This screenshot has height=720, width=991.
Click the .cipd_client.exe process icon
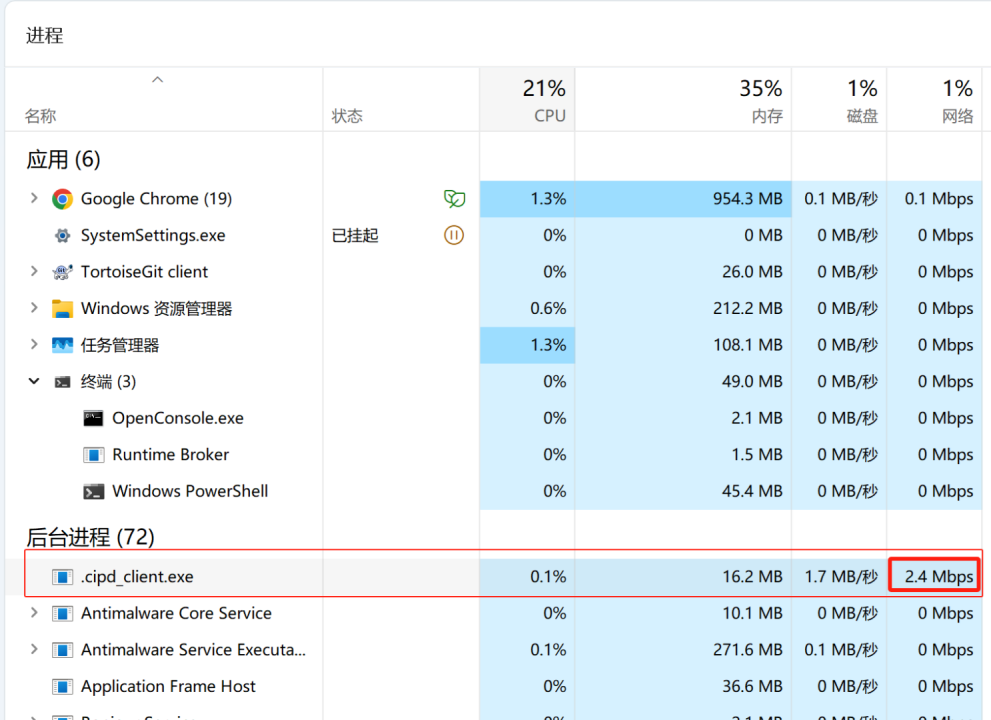click(62, 577)
